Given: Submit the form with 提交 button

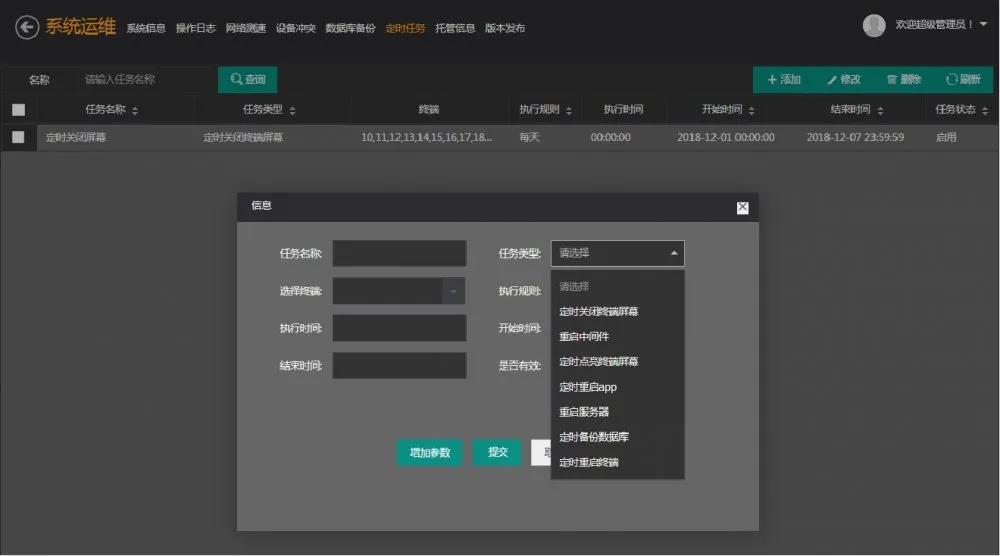Looking at the screenshot, I should click(497, 452).
